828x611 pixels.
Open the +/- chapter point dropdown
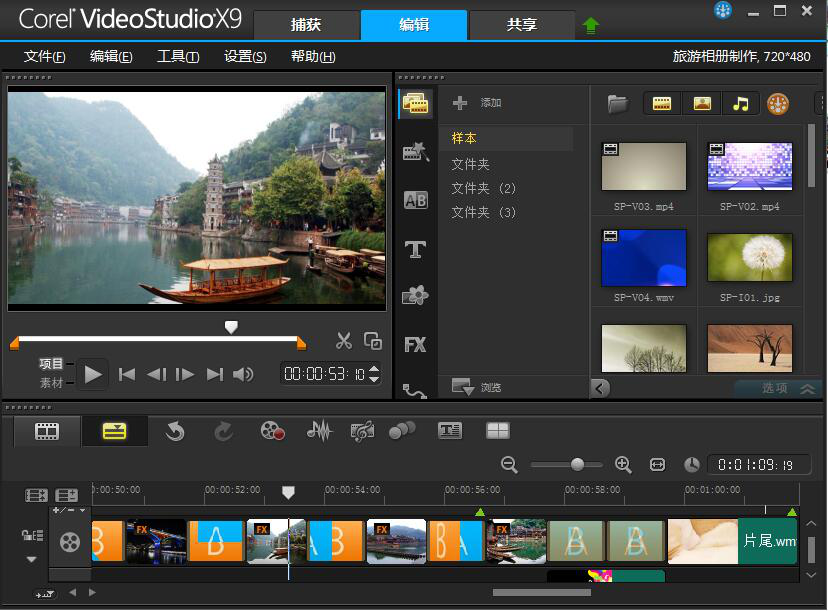point(68,510)
